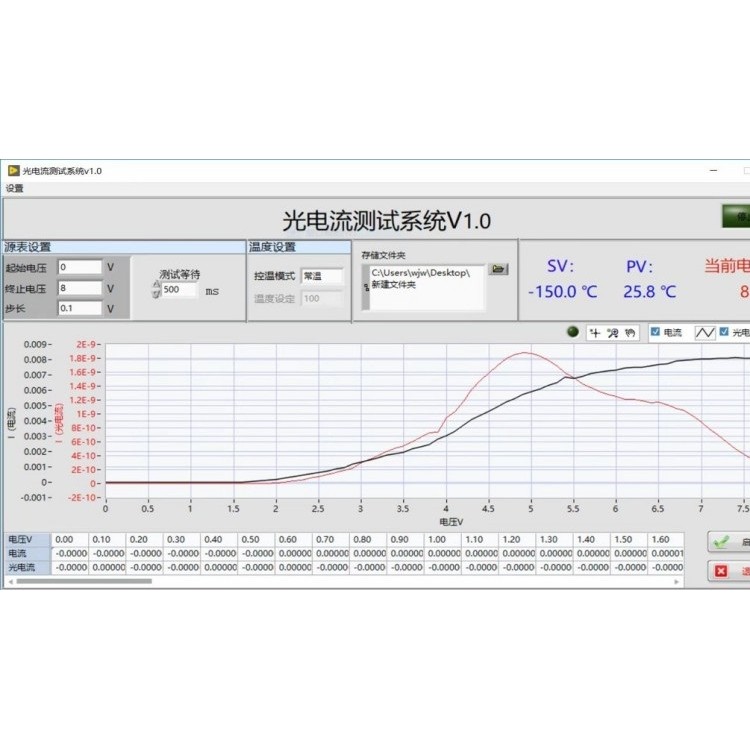Click the scroll-right arrow of data table
This screenshot has width=750, height=750.
pyautogui.click(x=679, y=580)
